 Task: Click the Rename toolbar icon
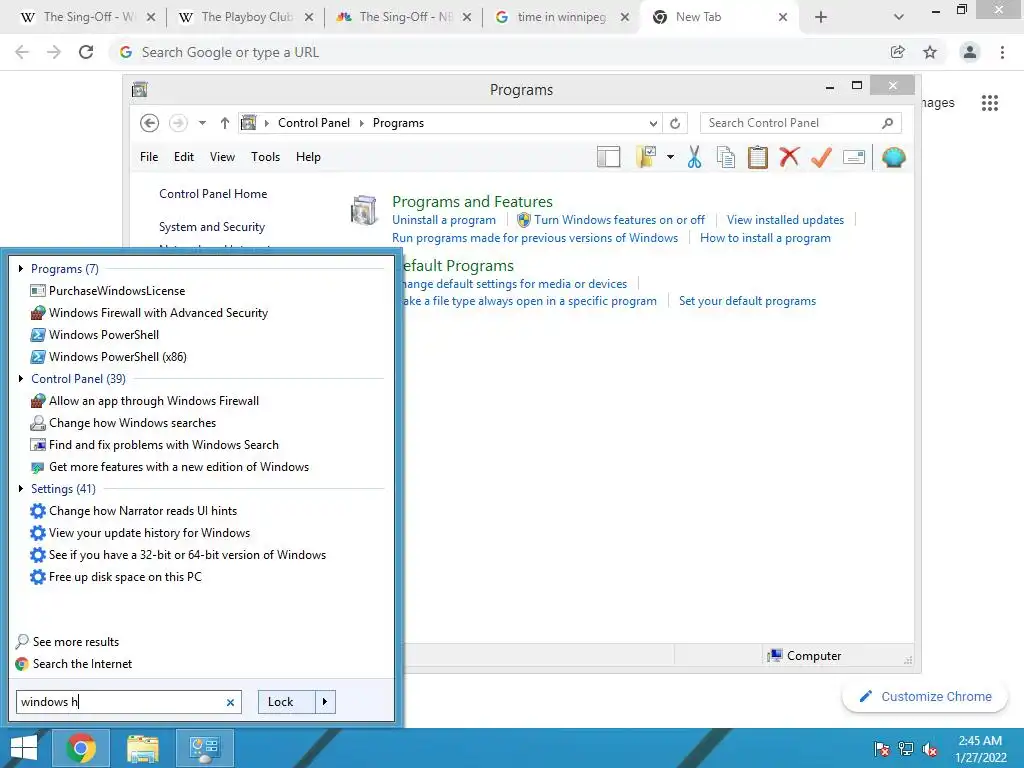[x=854, y=157]
